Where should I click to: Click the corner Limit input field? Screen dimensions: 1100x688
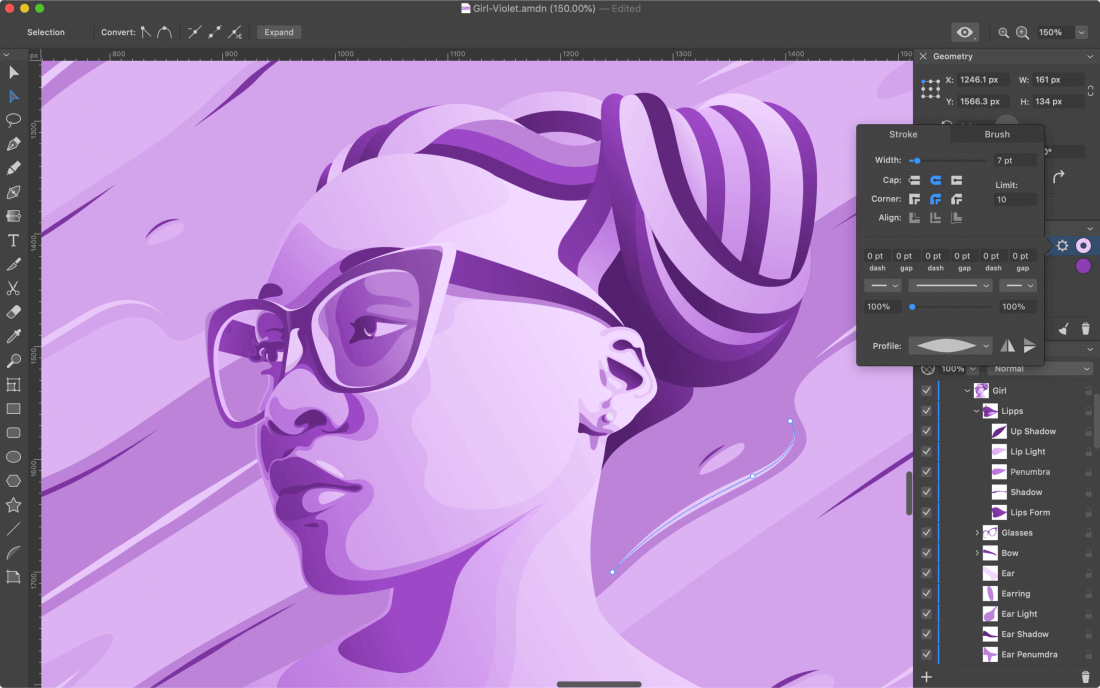(1015, 200)
